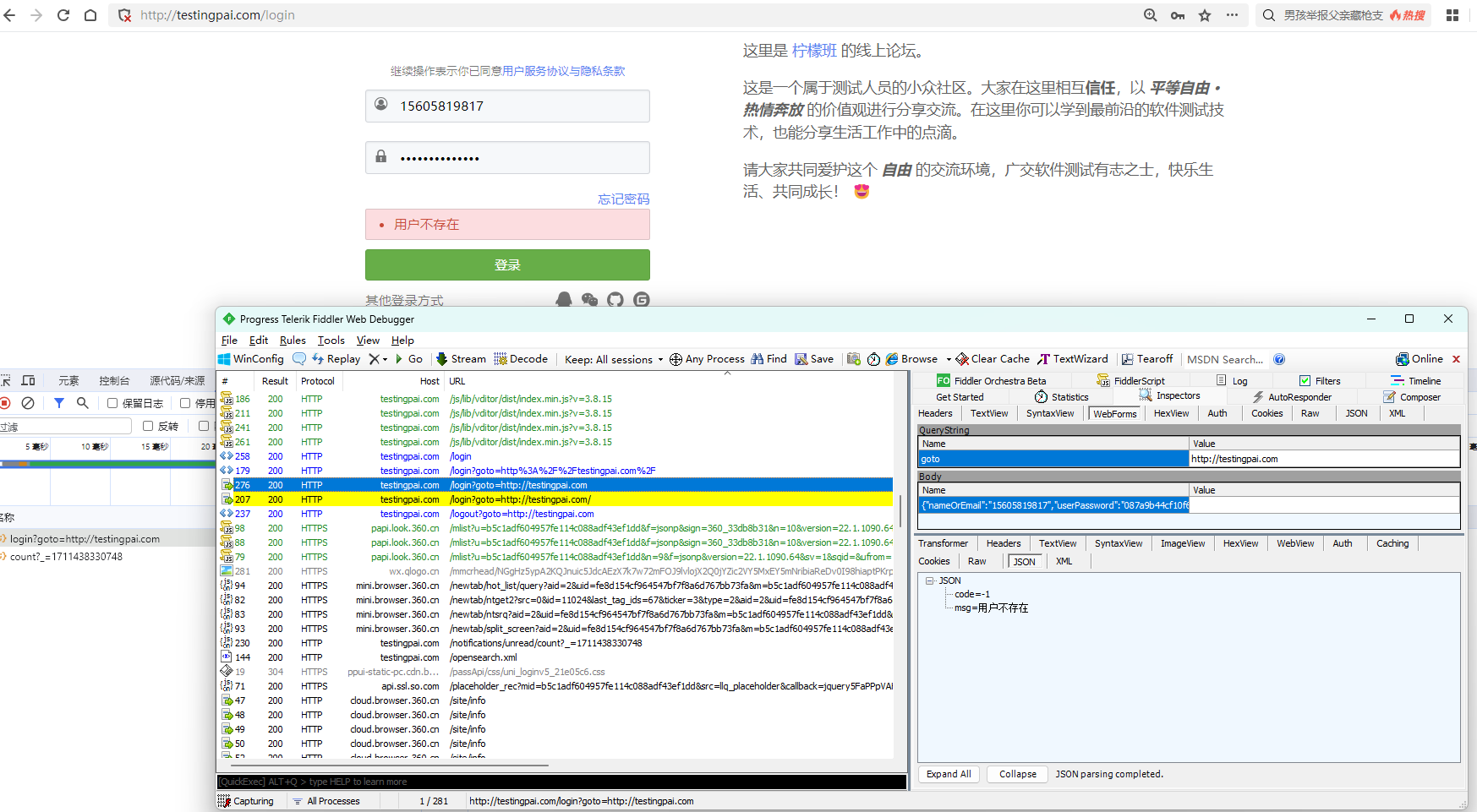
Task: Open the Remove sessions X dropdown arrow
Action: point(385,359)
